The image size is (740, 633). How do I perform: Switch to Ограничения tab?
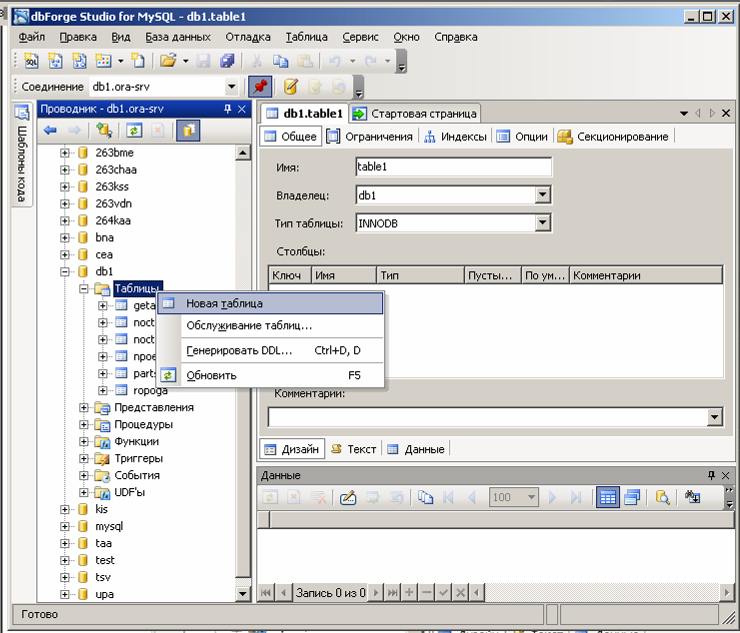click(370, 136)
